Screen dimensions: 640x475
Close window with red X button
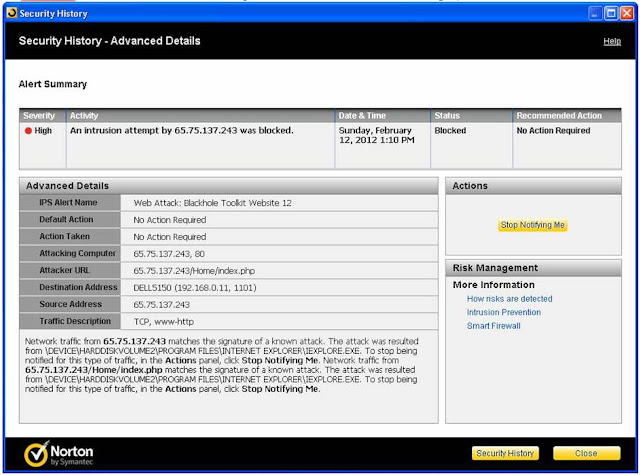click(627, 13)
